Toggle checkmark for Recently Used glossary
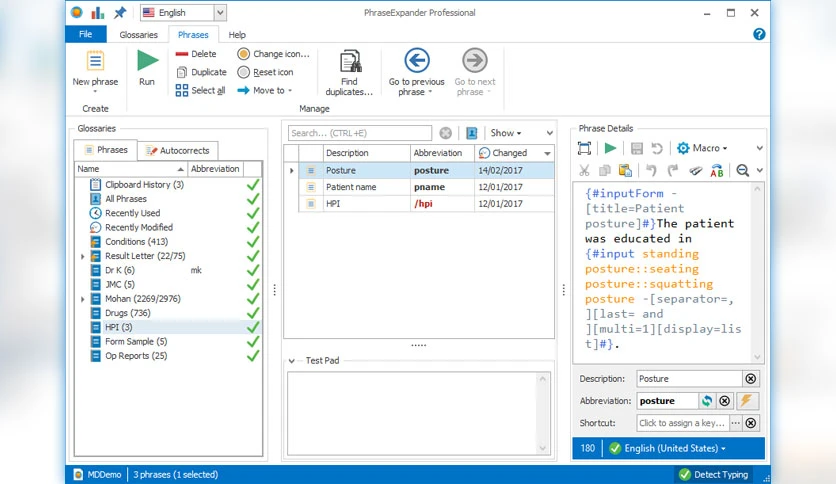 coord(253,213)
